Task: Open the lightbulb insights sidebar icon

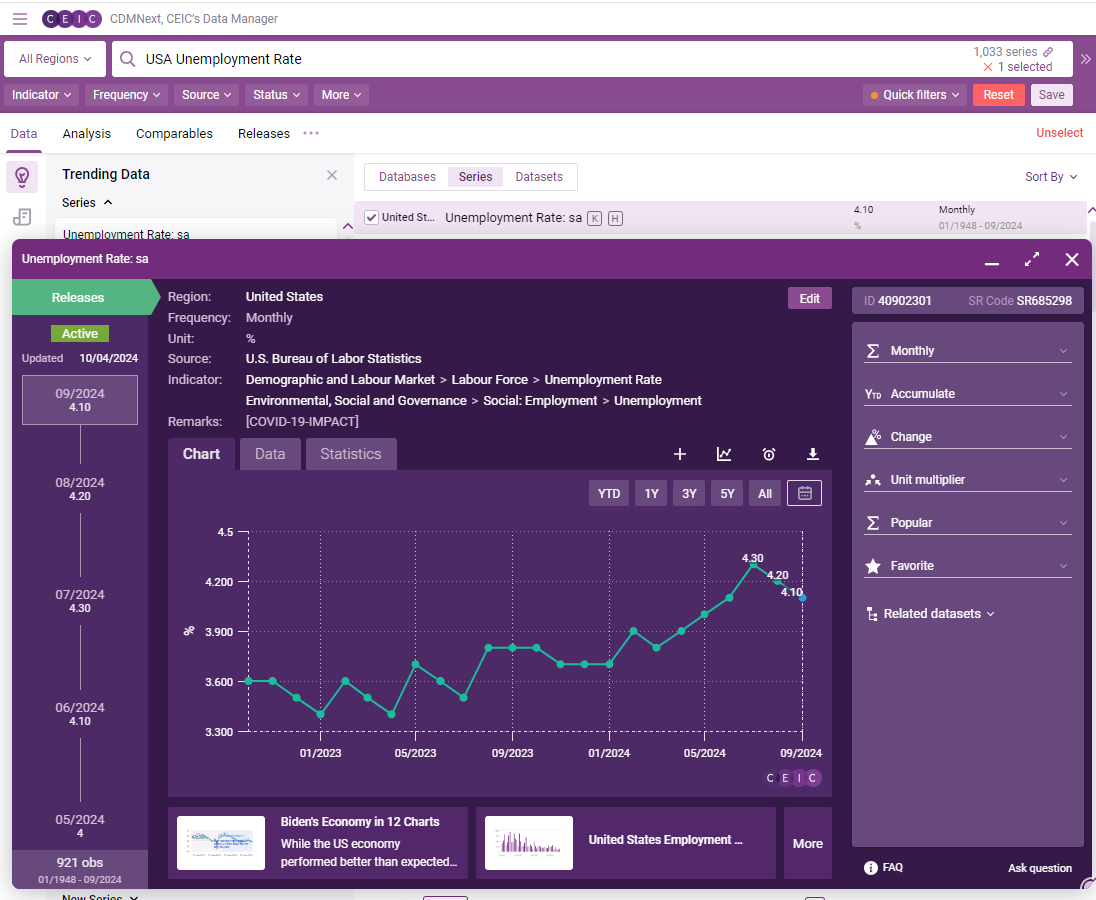Action: [x=22, y=176]
